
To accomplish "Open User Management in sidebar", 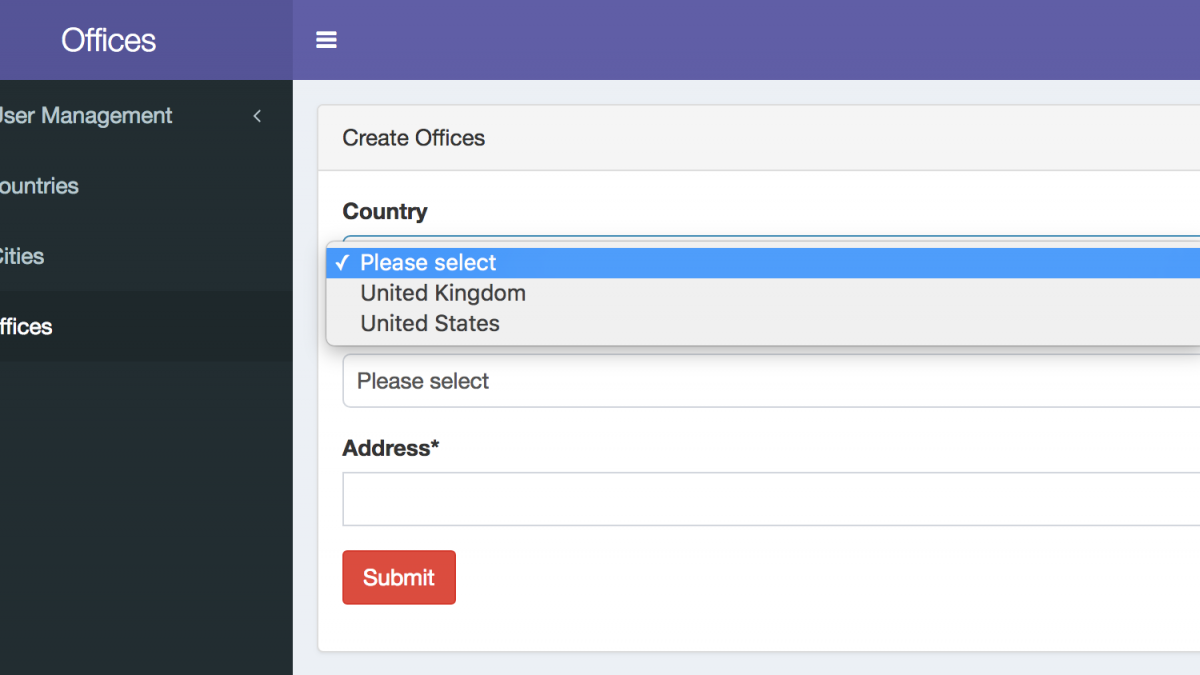I will [x=146, y=116].
